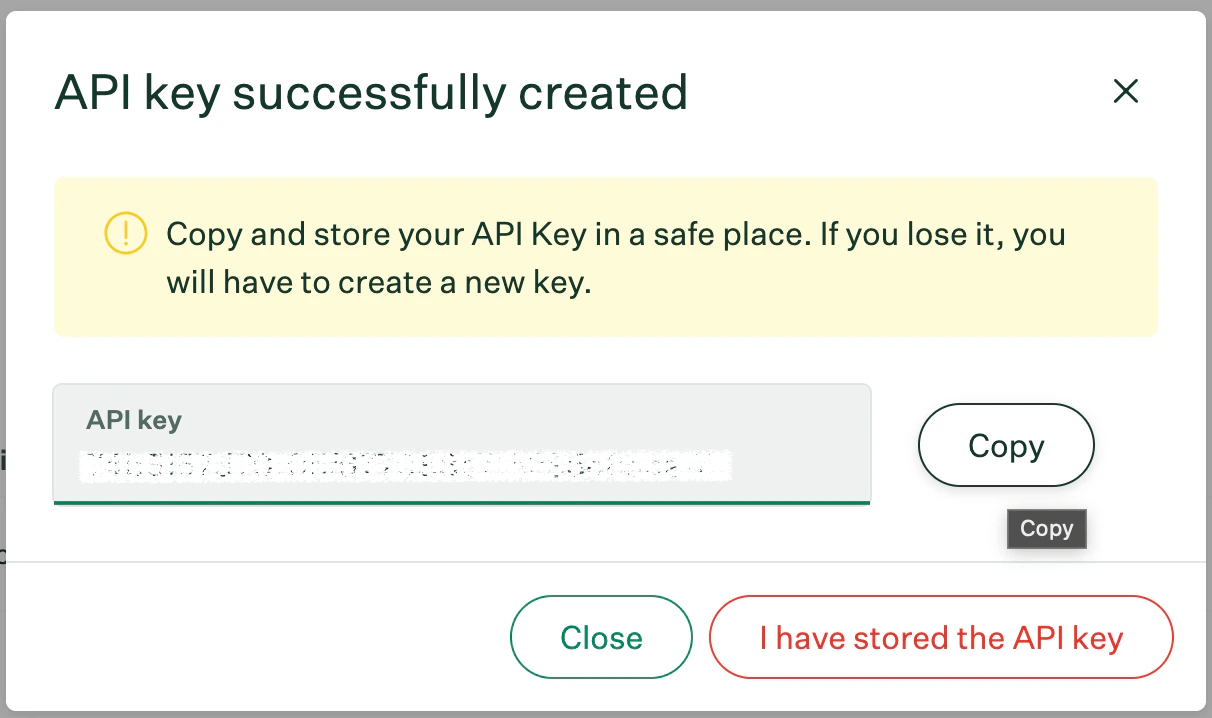The height and width of the screenshot is (718, 1212).
Task: Click the X icon beside the dialog title
Action: click(1126, 91)
